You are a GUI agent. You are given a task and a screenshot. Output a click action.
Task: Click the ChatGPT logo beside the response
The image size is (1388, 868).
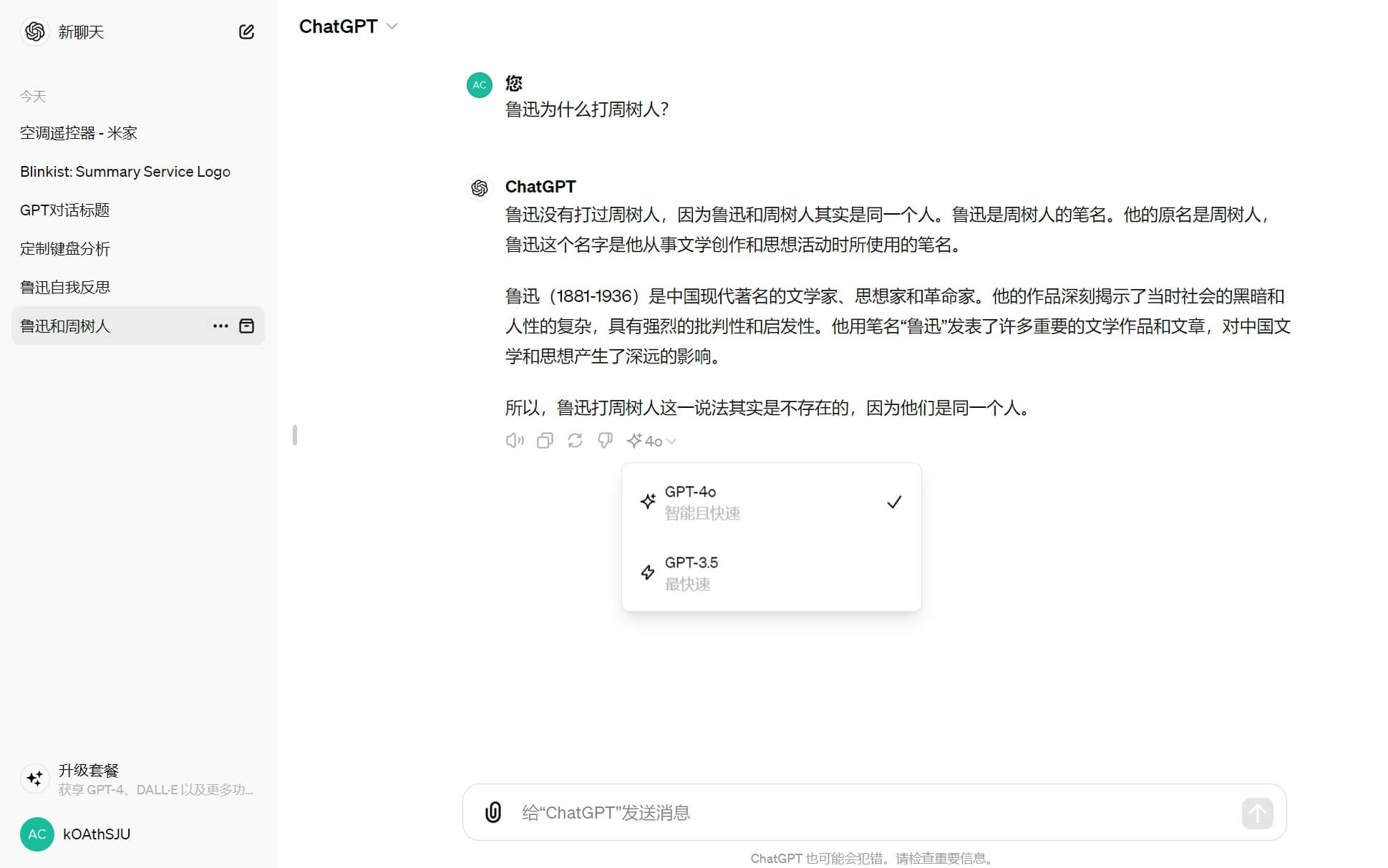(x=478, y=188)
